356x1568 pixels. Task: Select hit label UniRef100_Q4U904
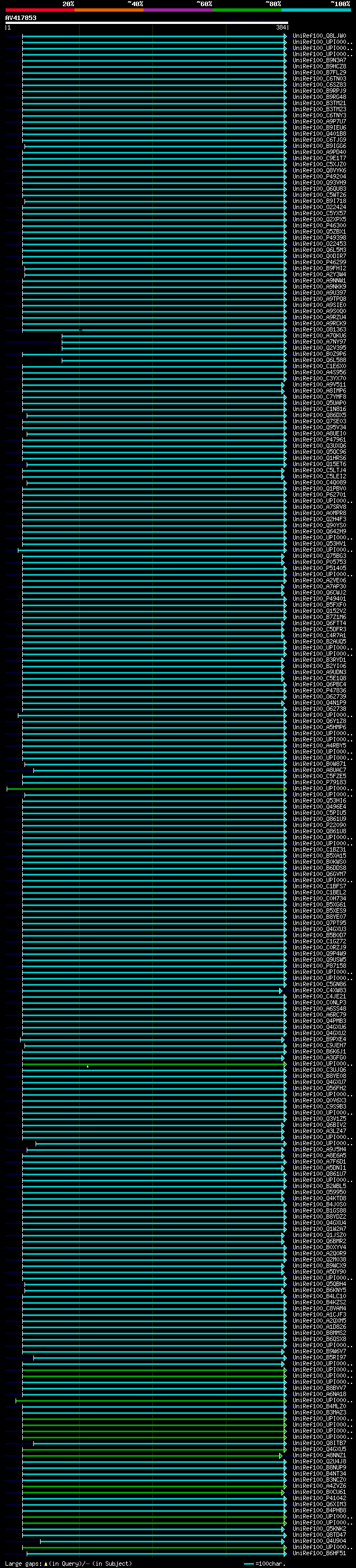click(x=319, y=1541)
